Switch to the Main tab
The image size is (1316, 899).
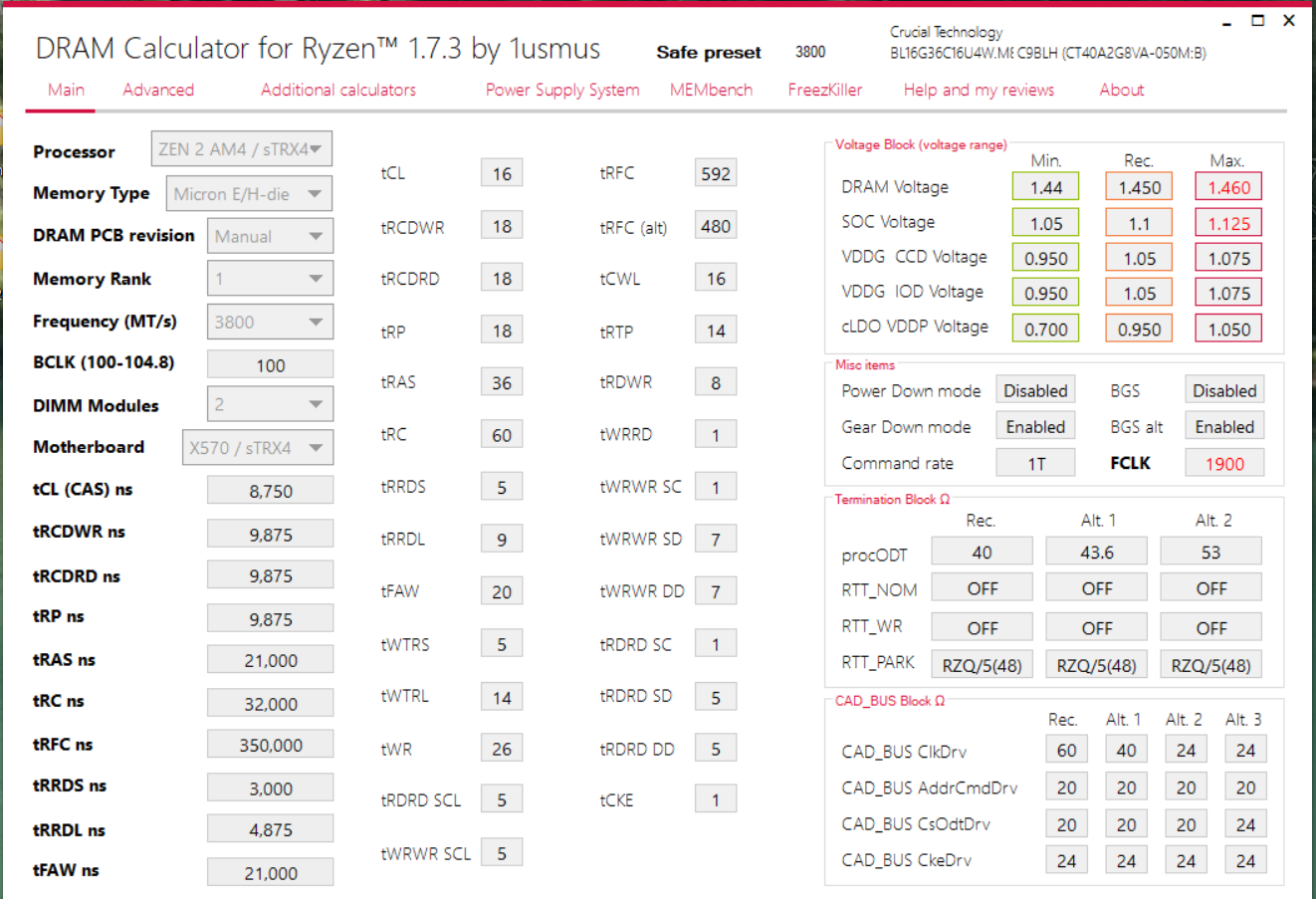pos(66,90)
